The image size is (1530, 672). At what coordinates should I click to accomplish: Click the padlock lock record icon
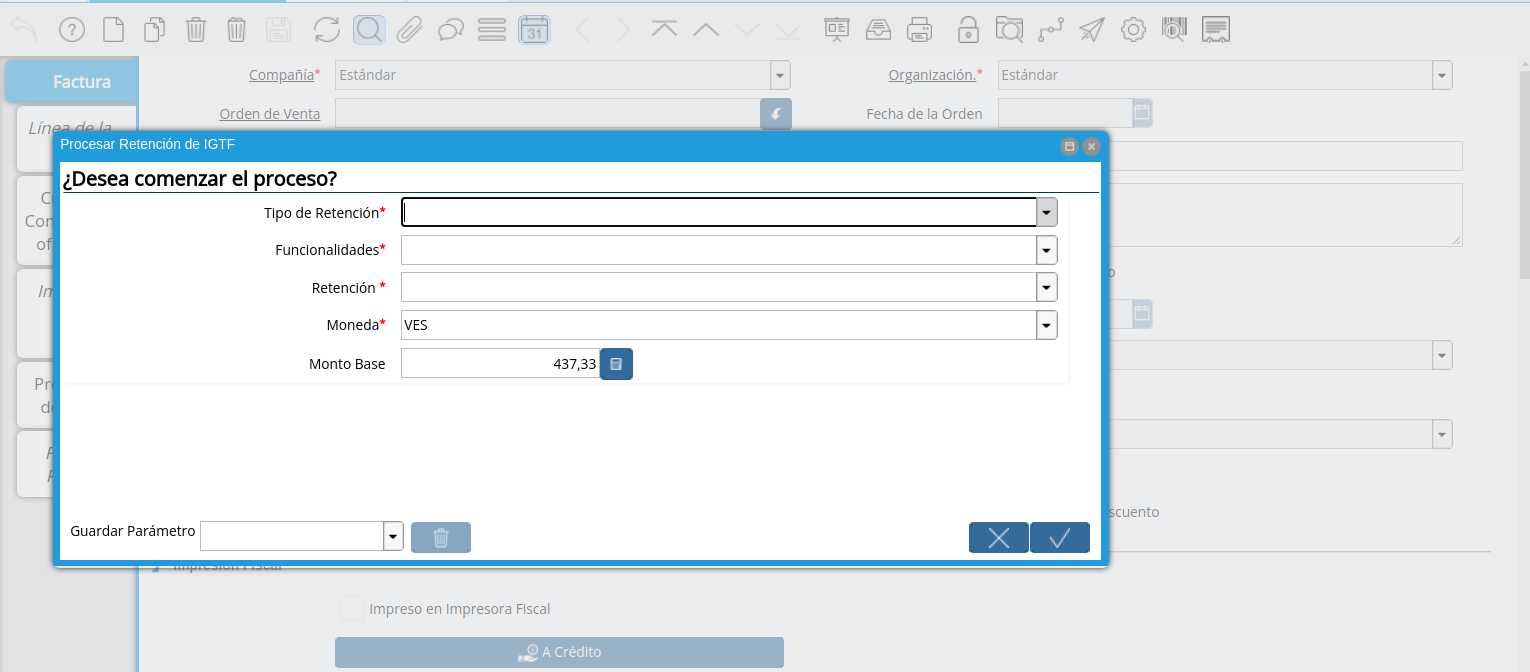tap(967, 30)
